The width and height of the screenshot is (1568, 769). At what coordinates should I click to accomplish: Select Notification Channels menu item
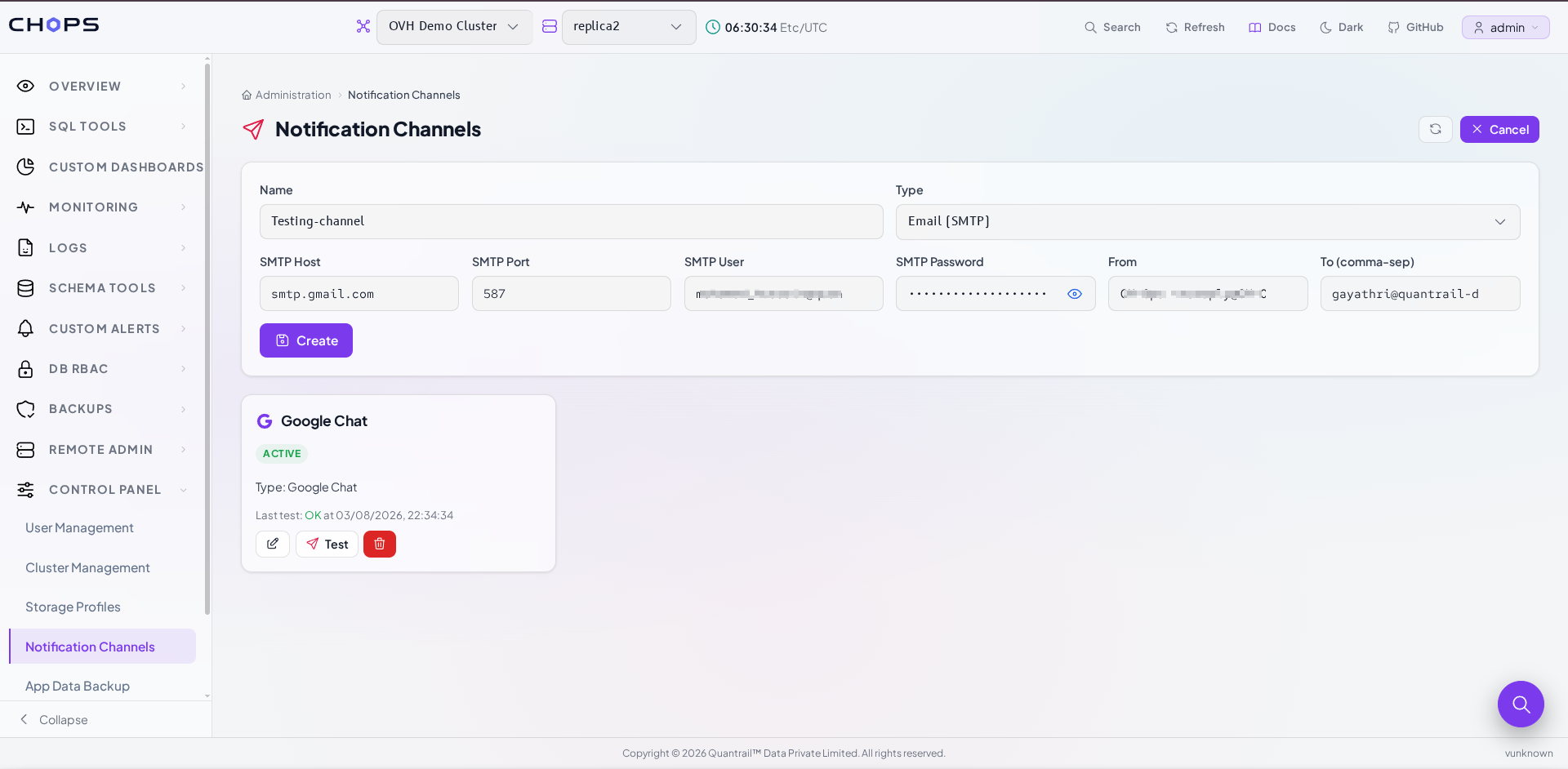pos(102,647)
